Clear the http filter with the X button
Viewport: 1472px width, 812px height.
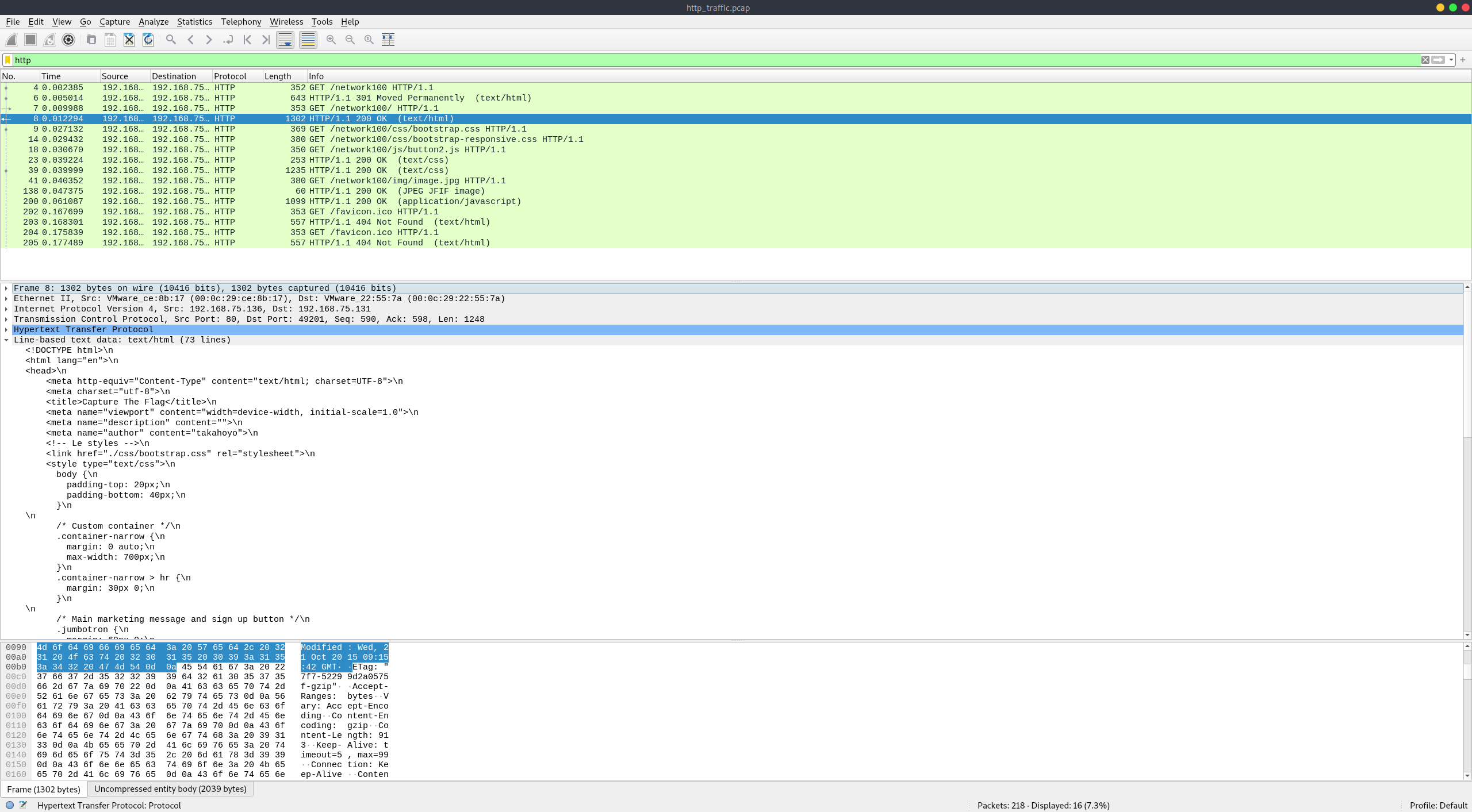tap(1426, 60)
